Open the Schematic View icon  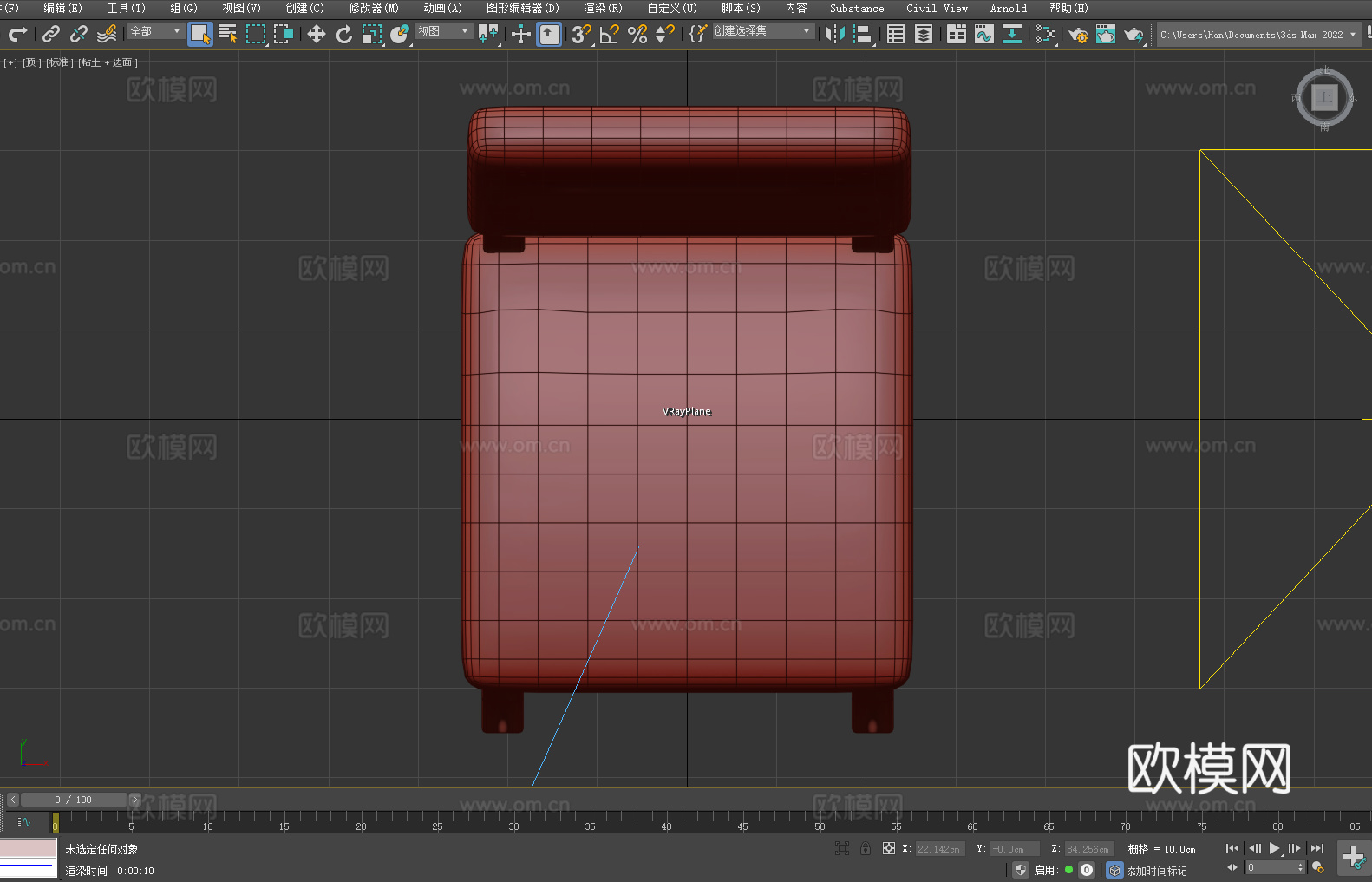click(x=1045, y=34)
